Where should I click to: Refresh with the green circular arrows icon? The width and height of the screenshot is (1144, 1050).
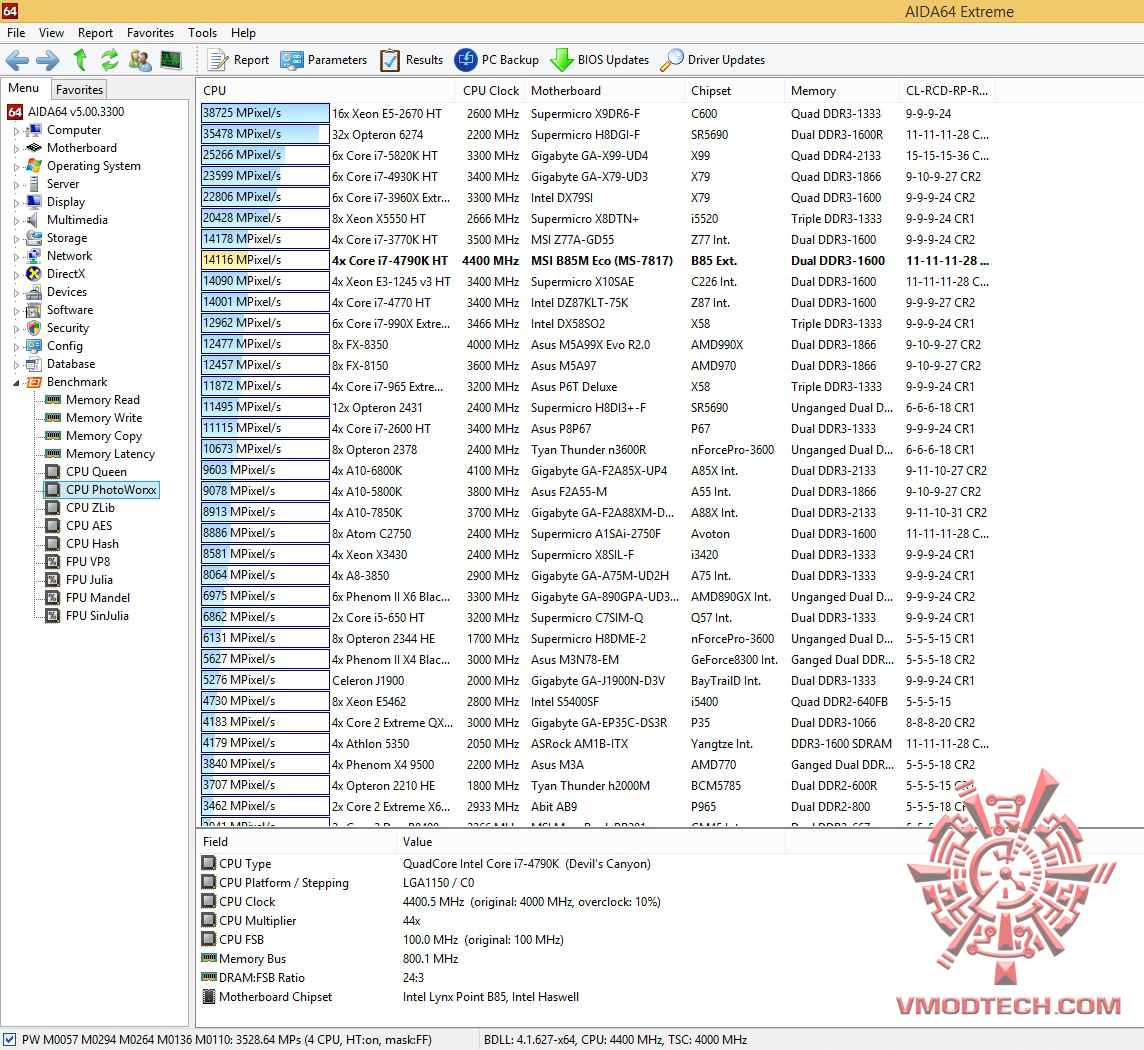coord(109,60)
